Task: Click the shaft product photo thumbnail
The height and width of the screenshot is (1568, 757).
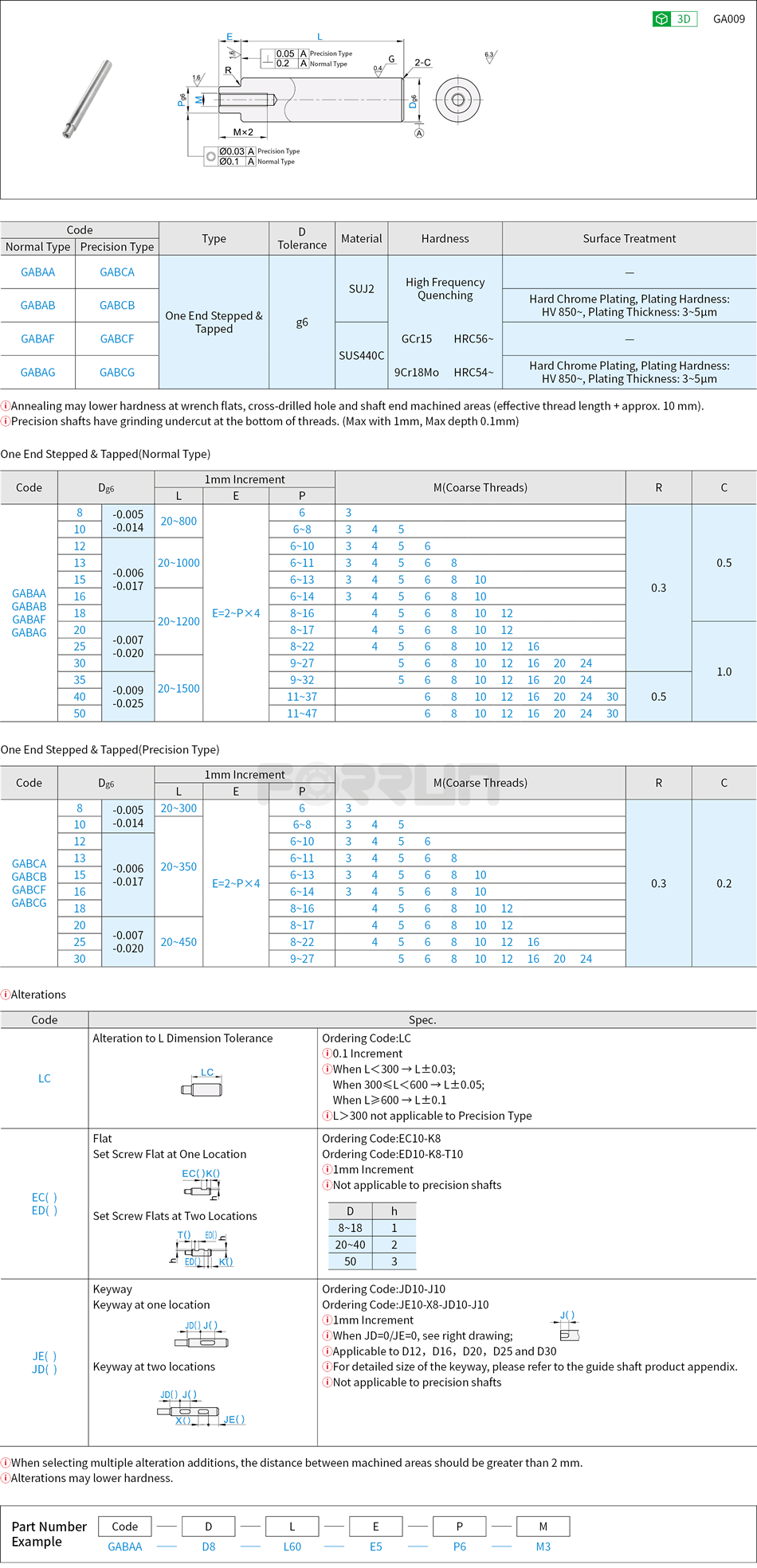Action: point(88,100)
